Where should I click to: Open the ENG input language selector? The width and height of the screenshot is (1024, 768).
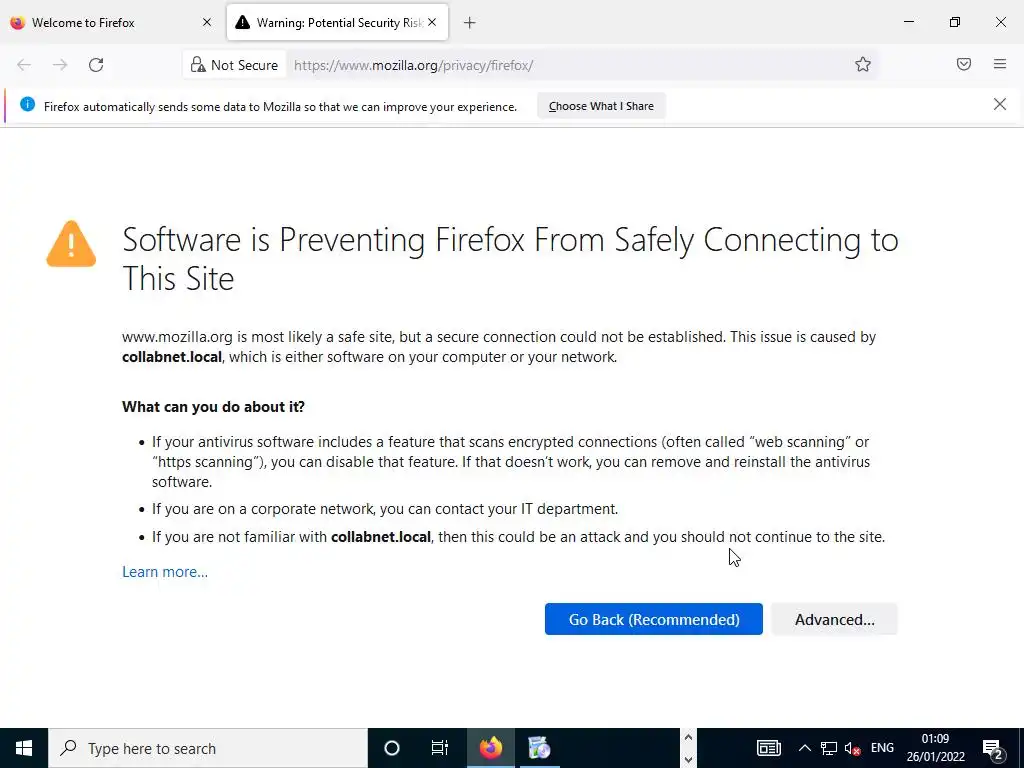[x=882, y=748]
